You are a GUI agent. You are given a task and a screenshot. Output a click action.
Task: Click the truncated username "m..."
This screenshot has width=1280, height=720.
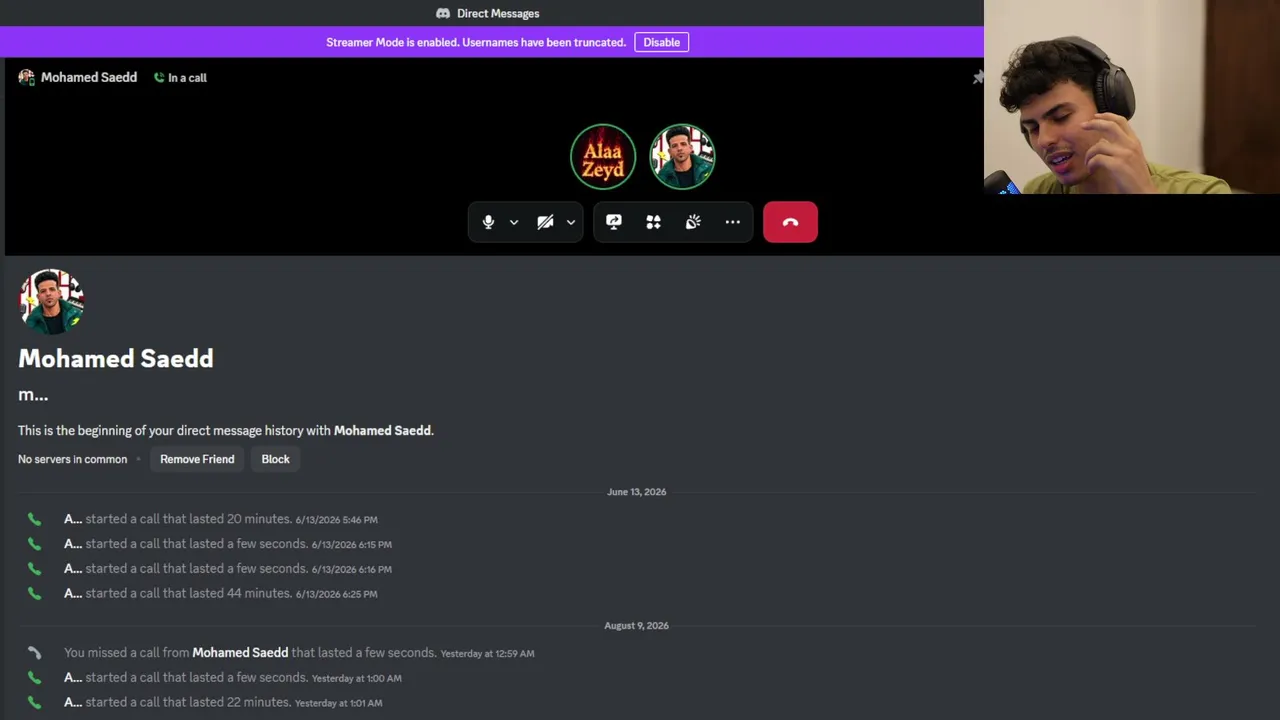[x=33, y=395]
